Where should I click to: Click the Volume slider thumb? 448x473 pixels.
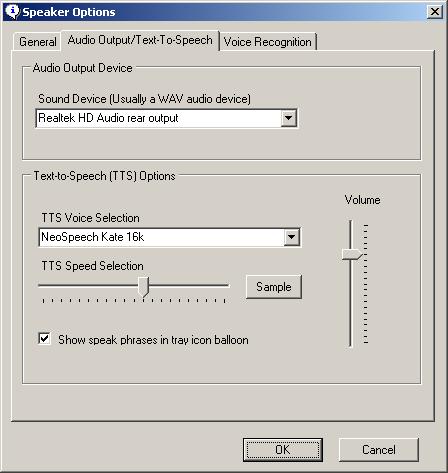tap(352, 255)
